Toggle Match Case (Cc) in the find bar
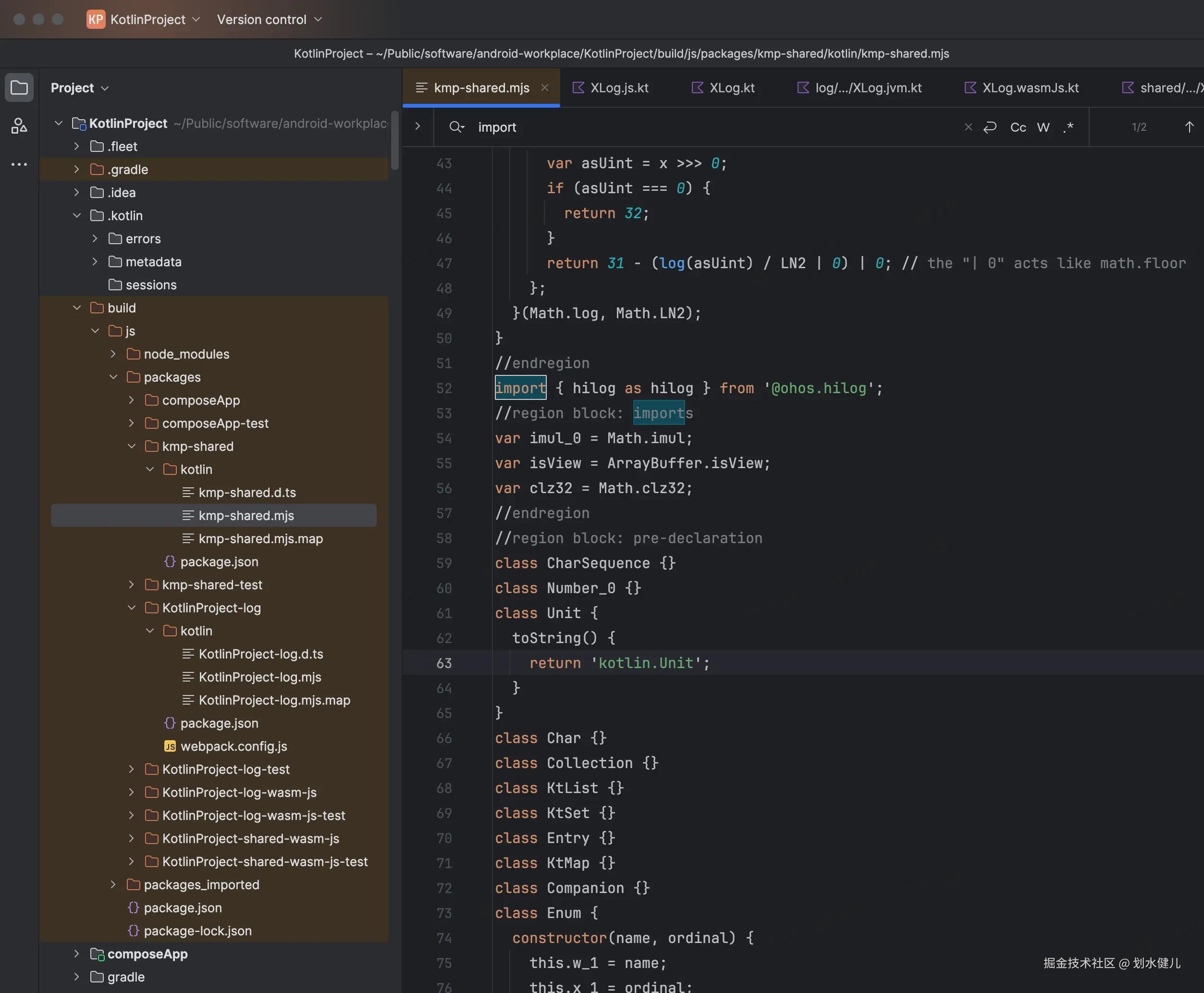 pyautogui.click(x=1018, y=127)
